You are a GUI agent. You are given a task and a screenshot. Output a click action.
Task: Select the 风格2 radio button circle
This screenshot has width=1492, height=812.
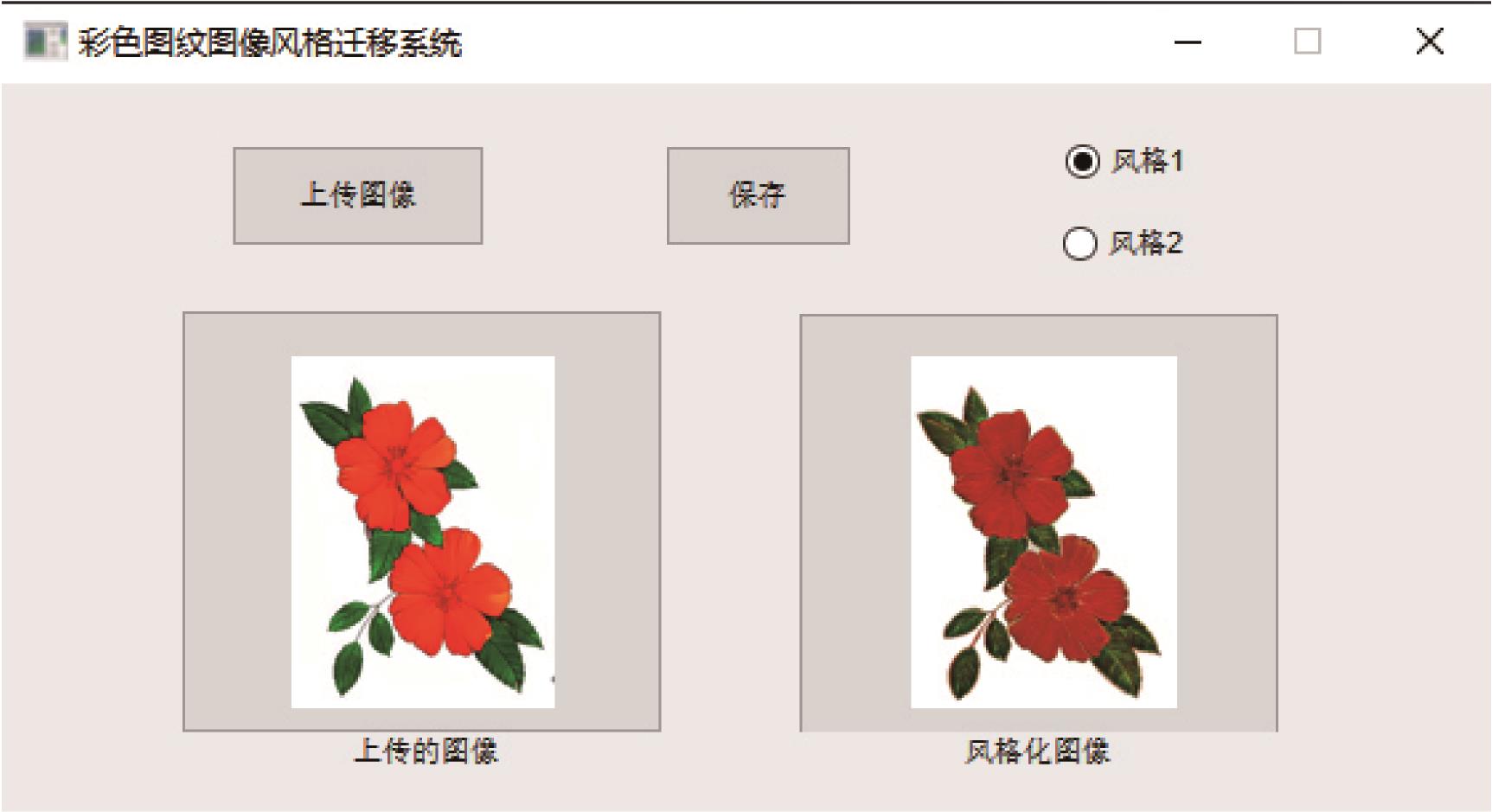pyautogui.click(x=1079, y=243)
